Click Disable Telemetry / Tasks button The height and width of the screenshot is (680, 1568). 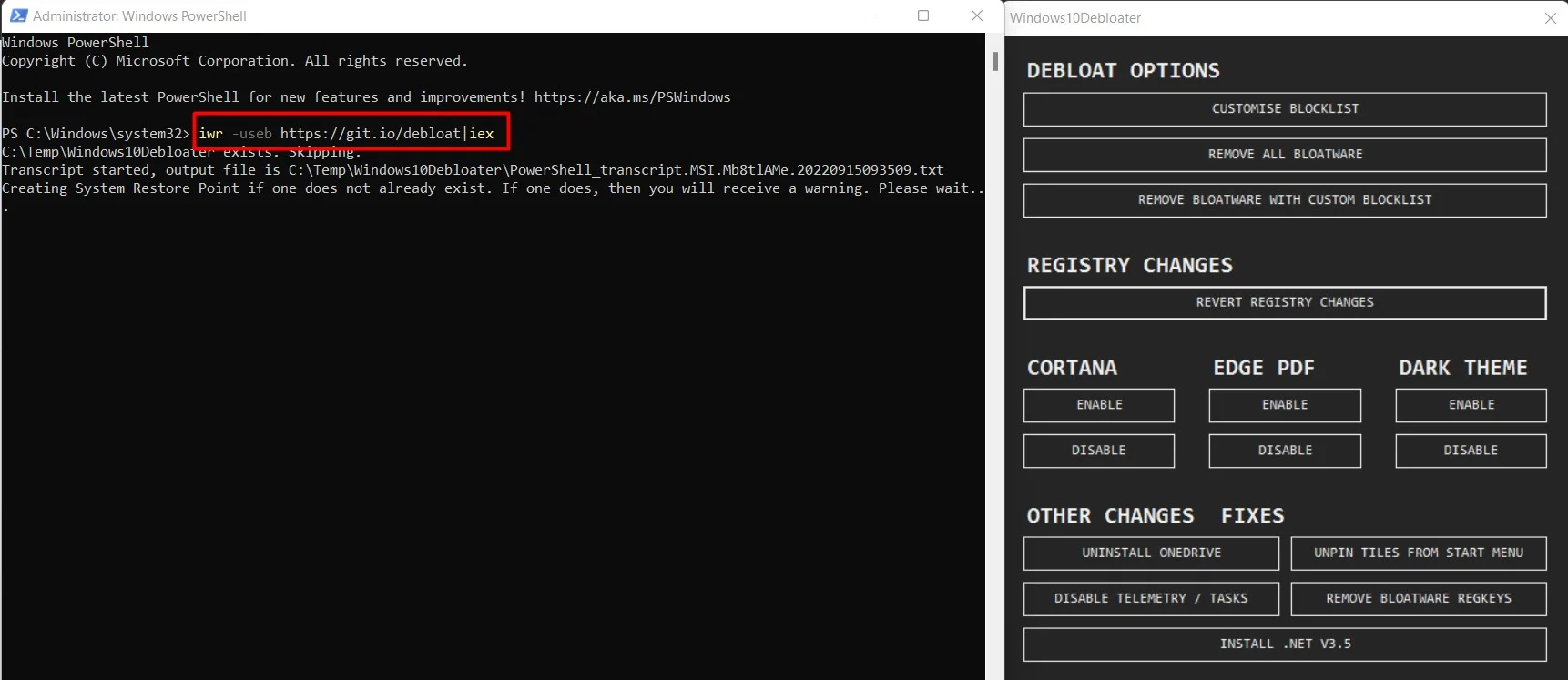coord(1151,599)
